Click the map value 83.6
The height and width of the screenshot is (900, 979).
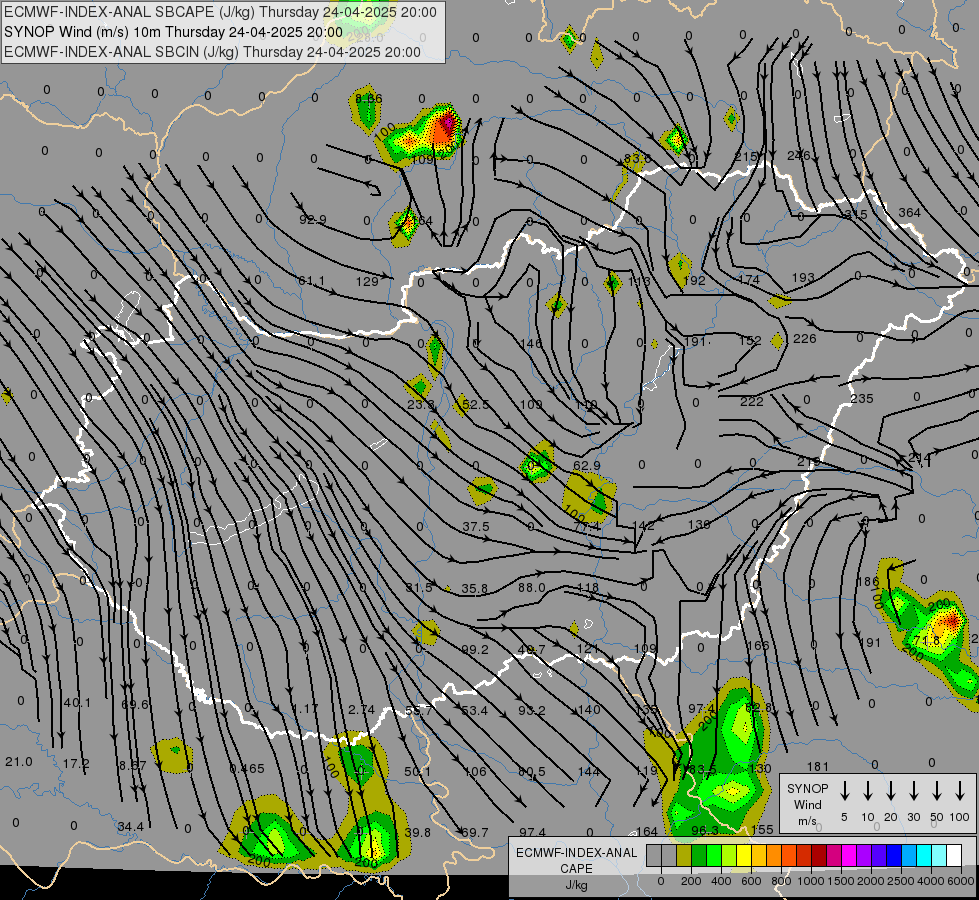637,158
